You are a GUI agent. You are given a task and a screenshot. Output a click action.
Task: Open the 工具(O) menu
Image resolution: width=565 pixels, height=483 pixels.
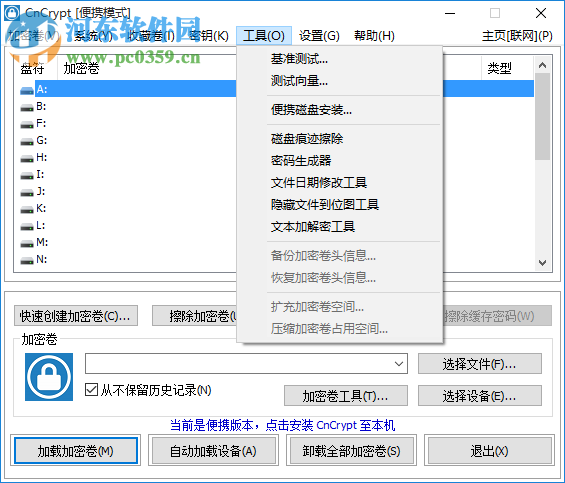[264, 36]
